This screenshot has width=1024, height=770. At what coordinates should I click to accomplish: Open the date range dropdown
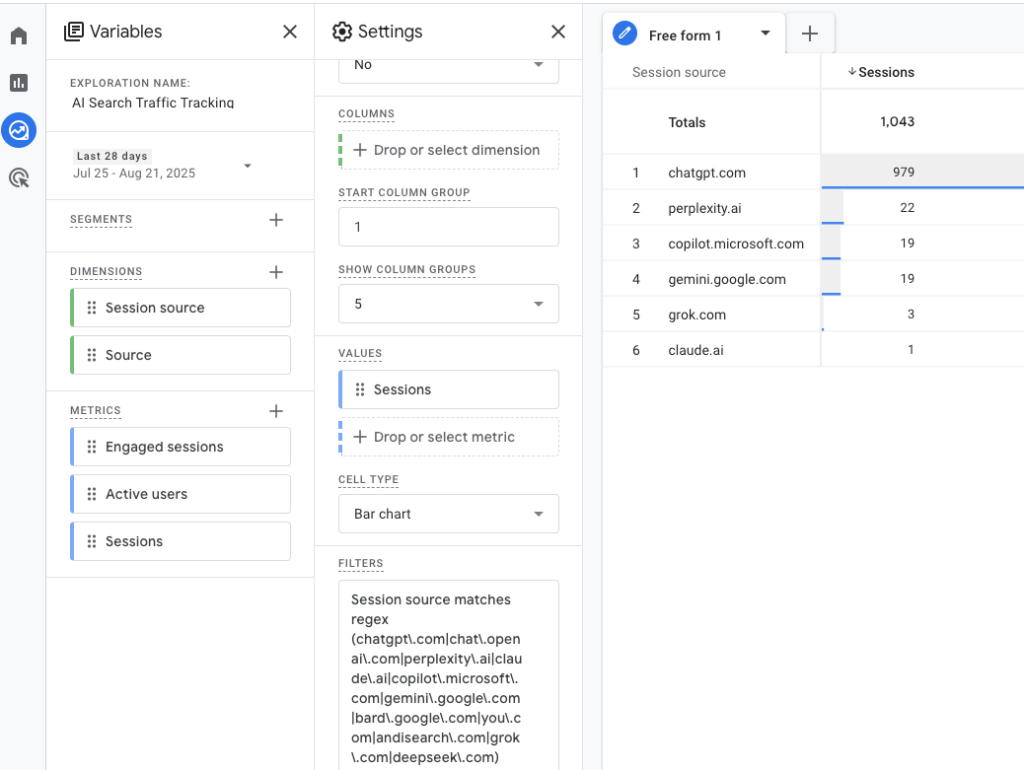pyautogui.click(x=248, y=166)
